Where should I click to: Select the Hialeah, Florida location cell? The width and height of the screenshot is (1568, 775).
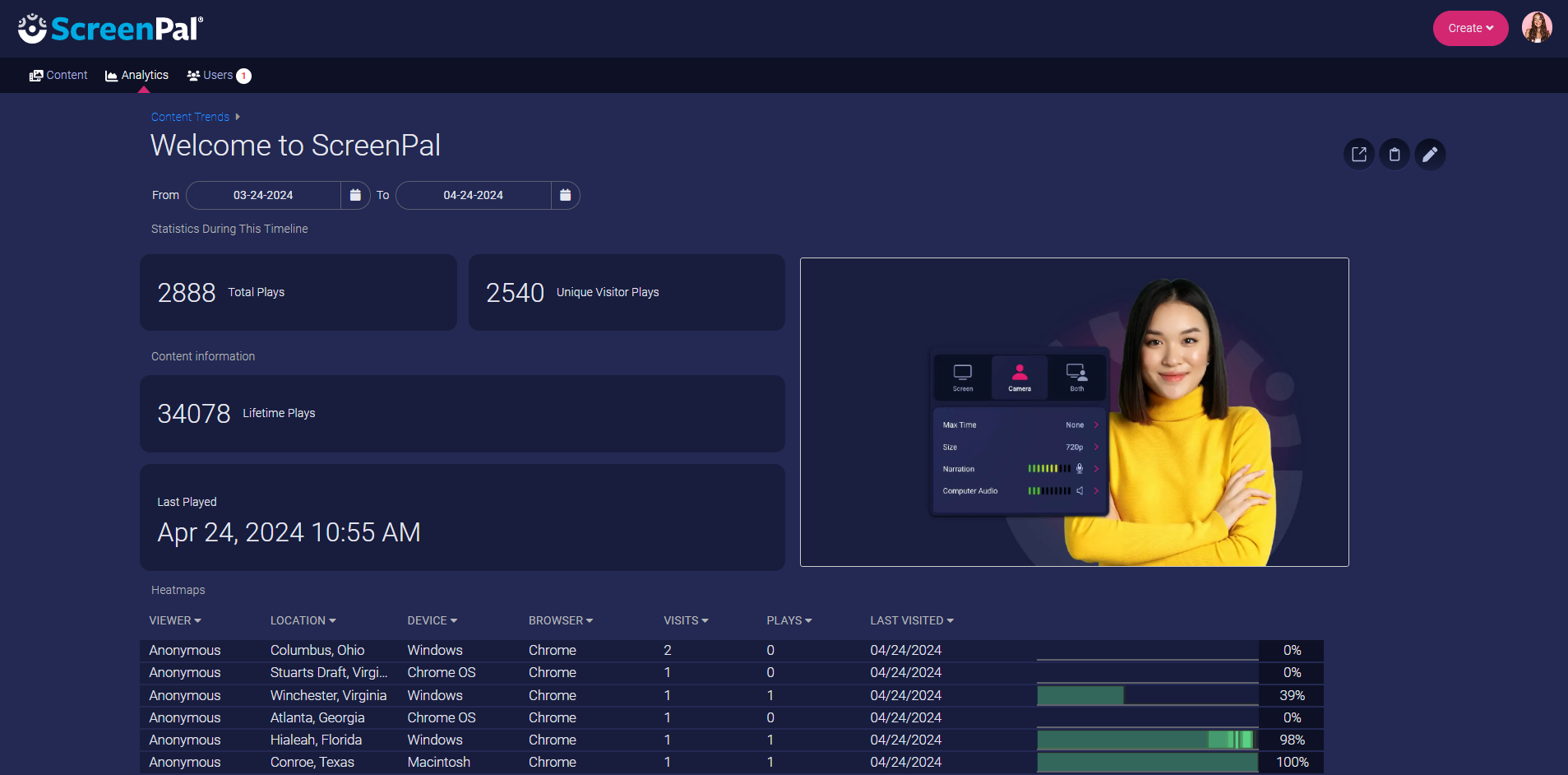317,740
